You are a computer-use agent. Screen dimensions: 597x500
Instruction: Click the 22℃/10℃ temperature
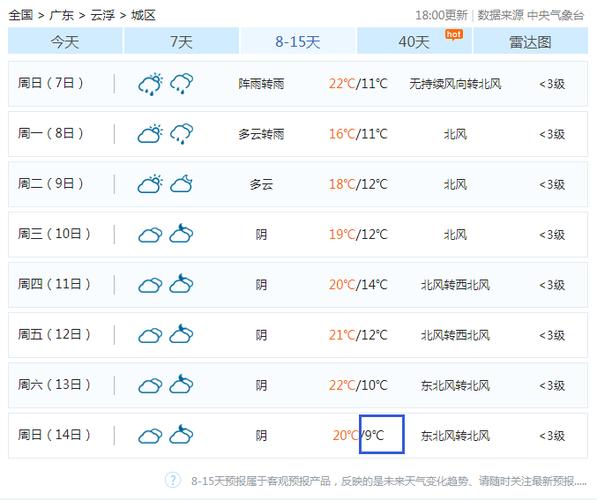[x=358, y=385]
